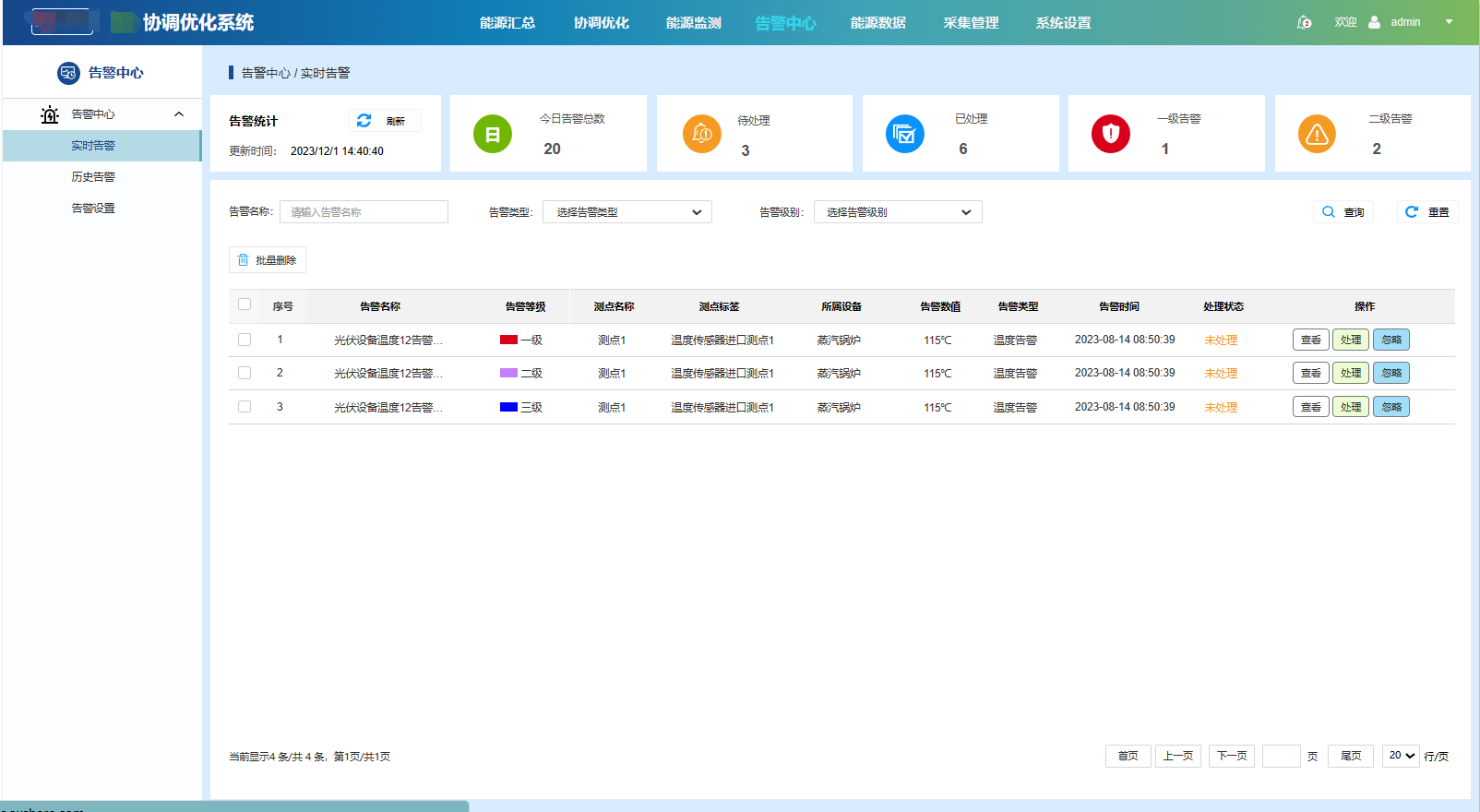Open the 能源数据 top menu
This screenshot has height=812, width=1480.
coord(878,23)
